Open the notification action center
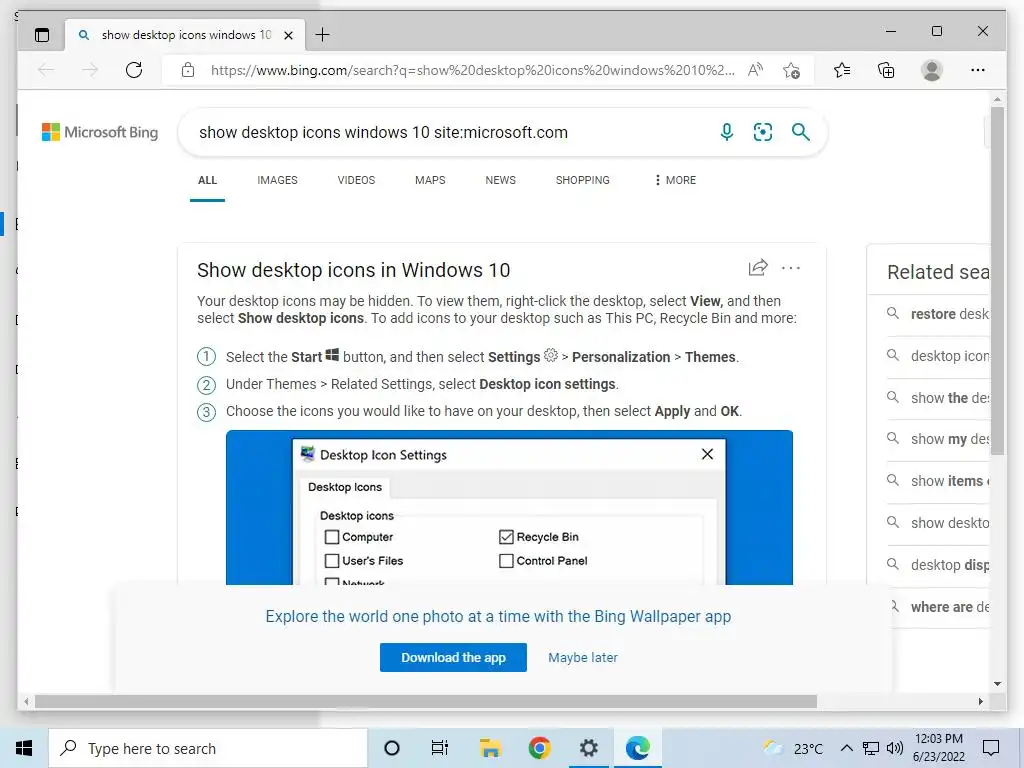The height and width of the screenshot is (768, 1024). pyautogui.click(x=991, y=748)
